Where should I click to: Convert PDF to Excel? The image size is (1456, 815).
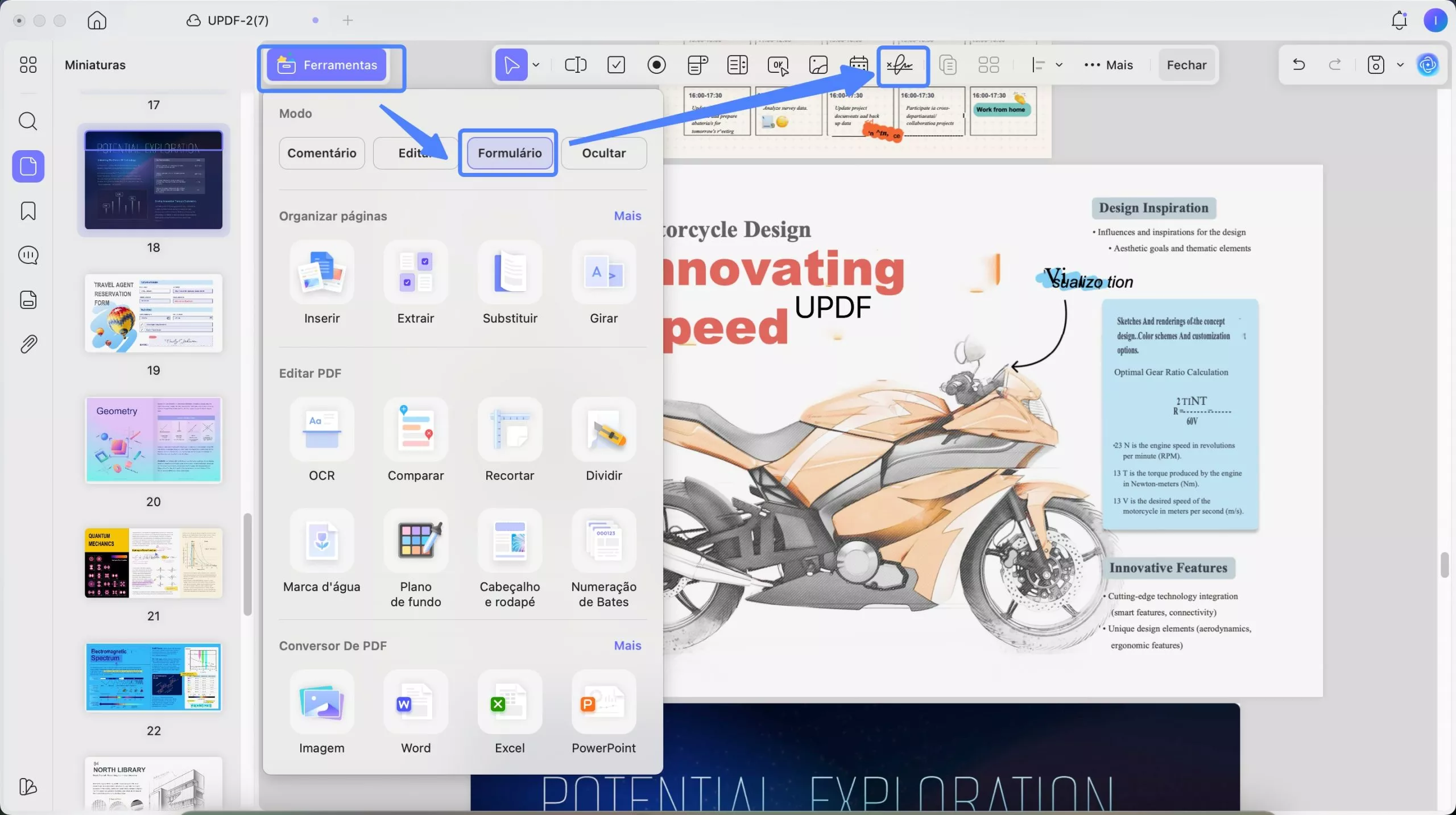pos(510,713)
